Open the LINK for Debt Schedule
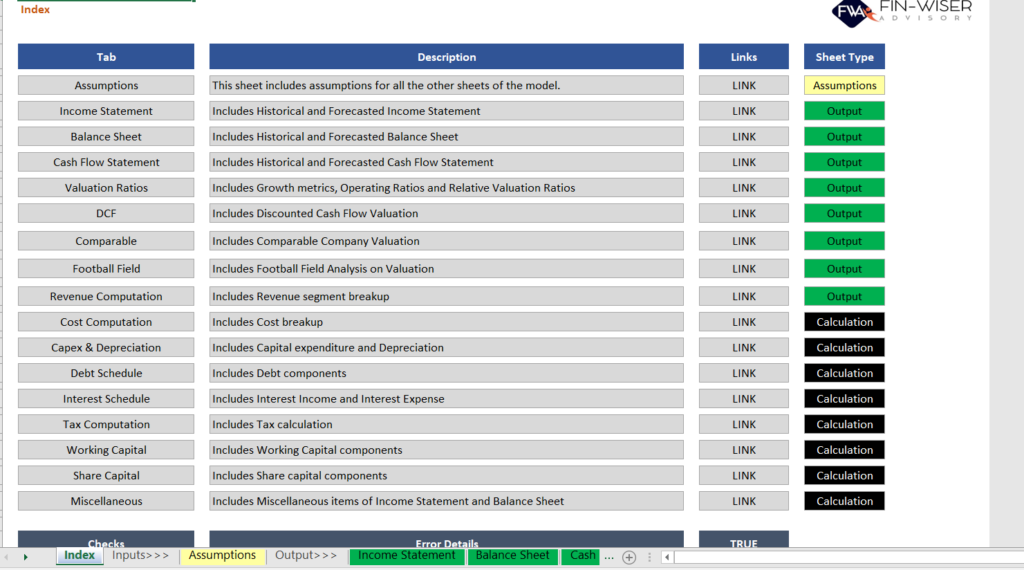Screen dimensions: 1024x570 (744, 374)
